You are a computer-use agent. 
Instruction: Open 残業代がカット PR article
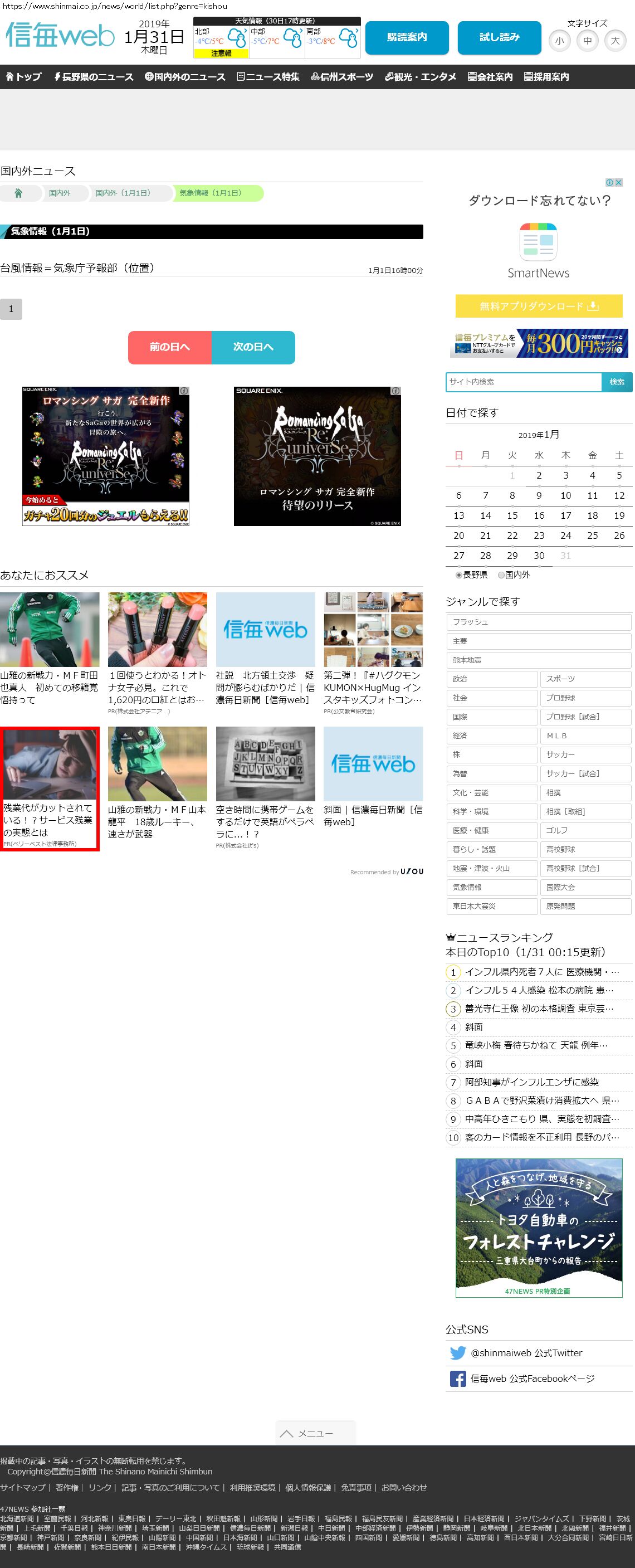tap(49, 788)
